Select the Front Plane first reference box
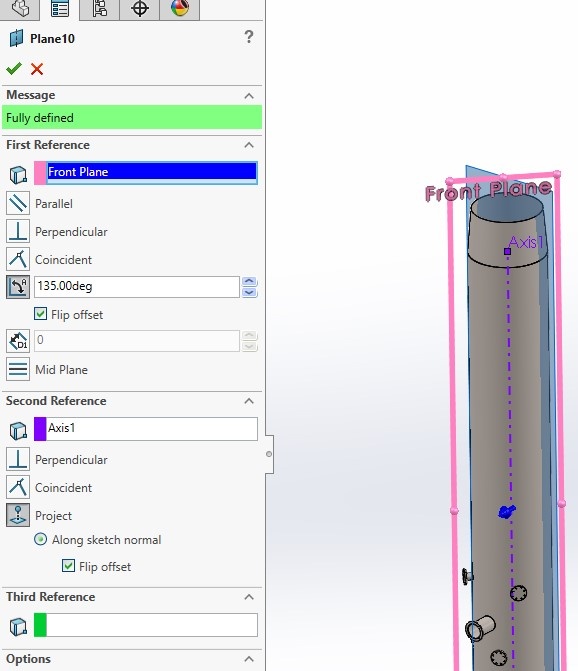 click(151, 172)
